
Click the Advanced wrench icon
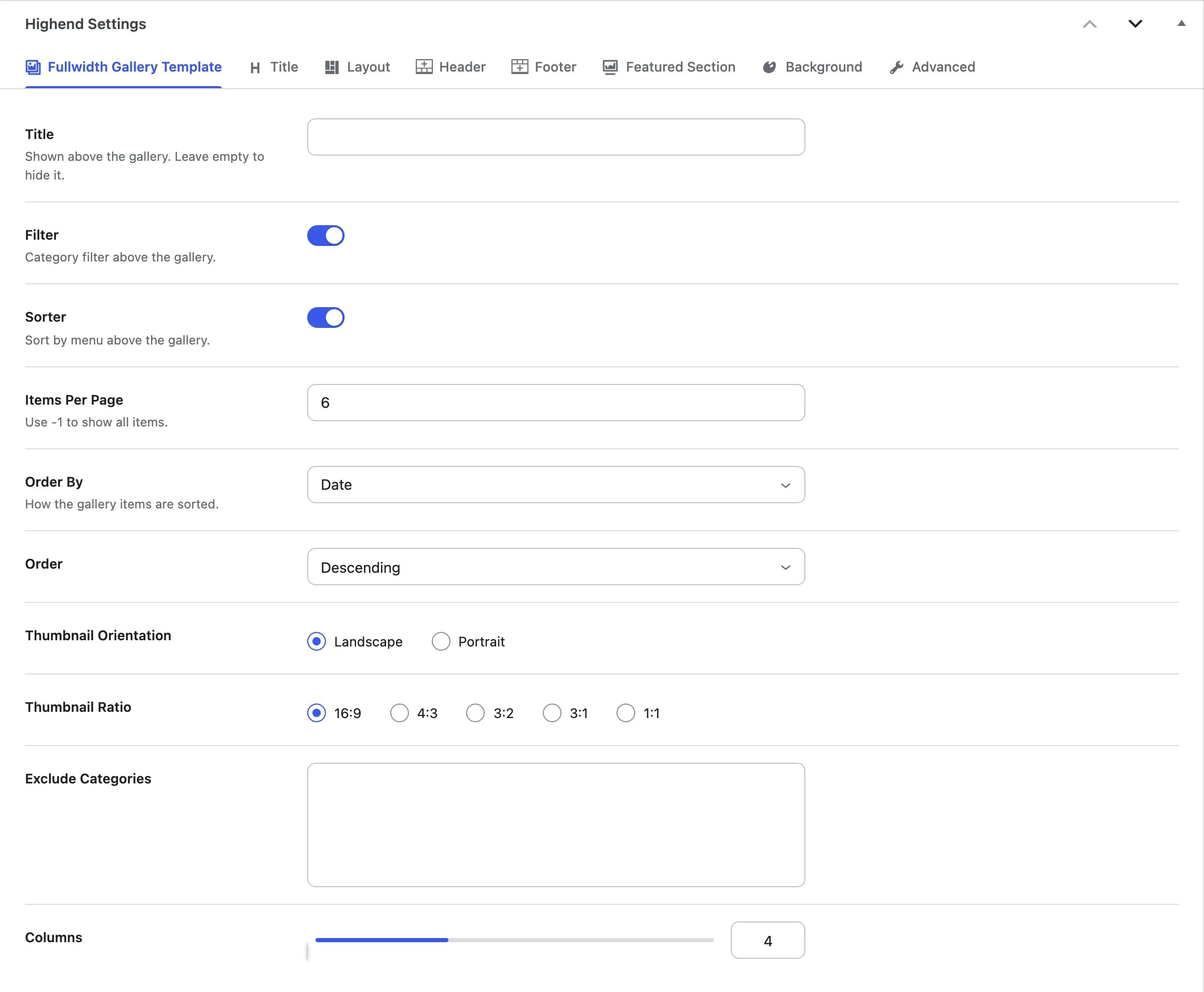click(x=896, y=67)
